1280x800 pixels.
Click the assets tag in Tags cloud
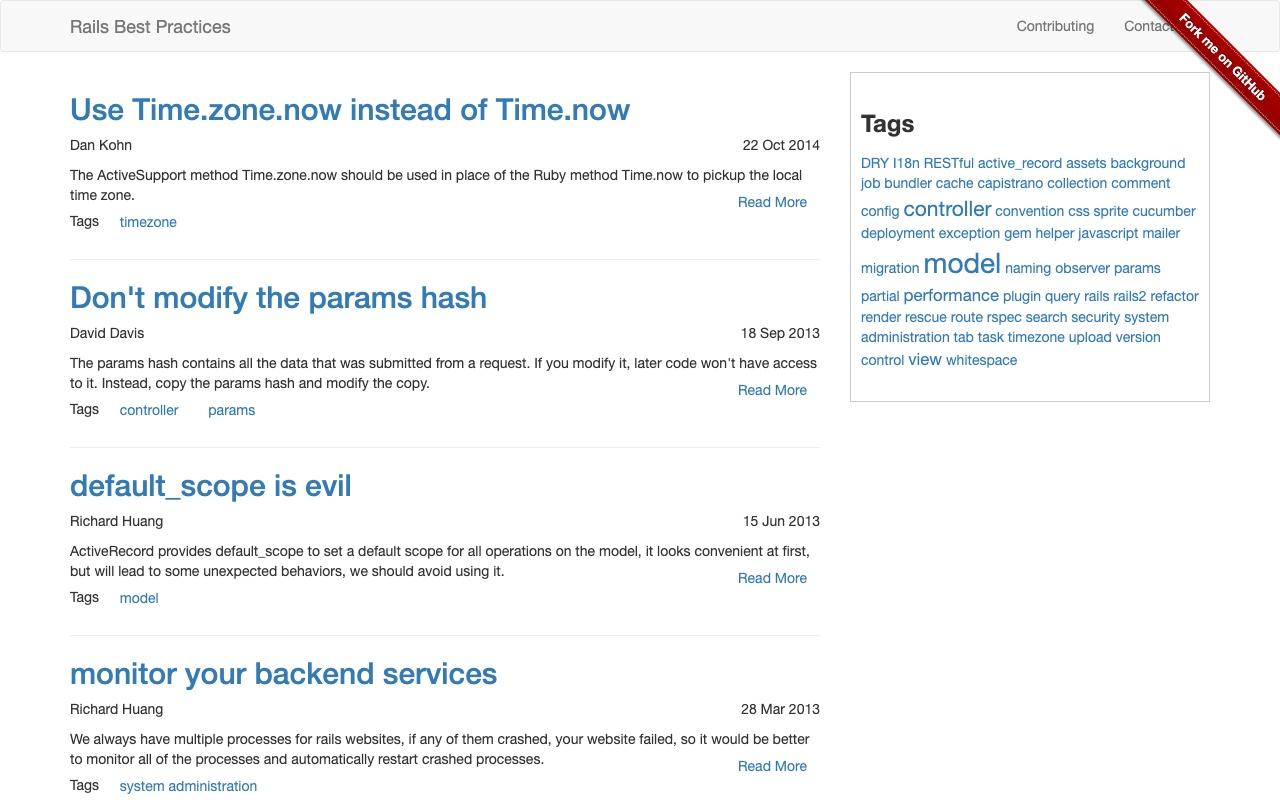point(1086,163)
